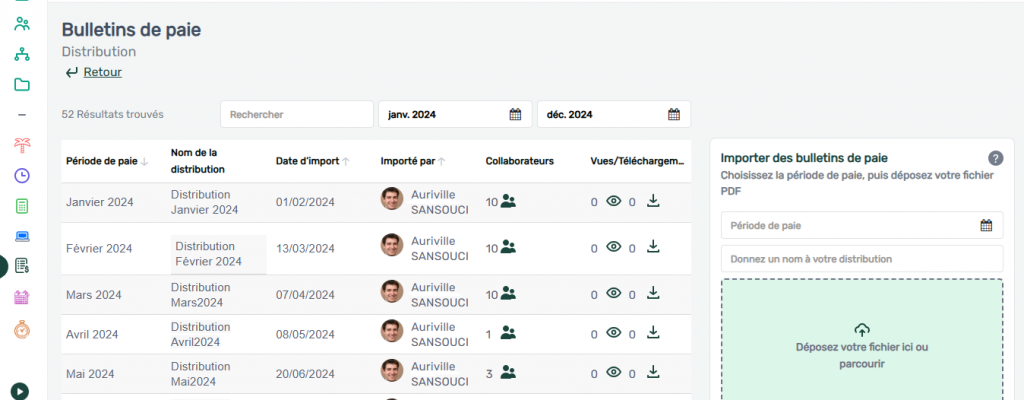This screenshot has height=400, width=1024.
Task: Click the help question mark icon
Action: point(995,158)
